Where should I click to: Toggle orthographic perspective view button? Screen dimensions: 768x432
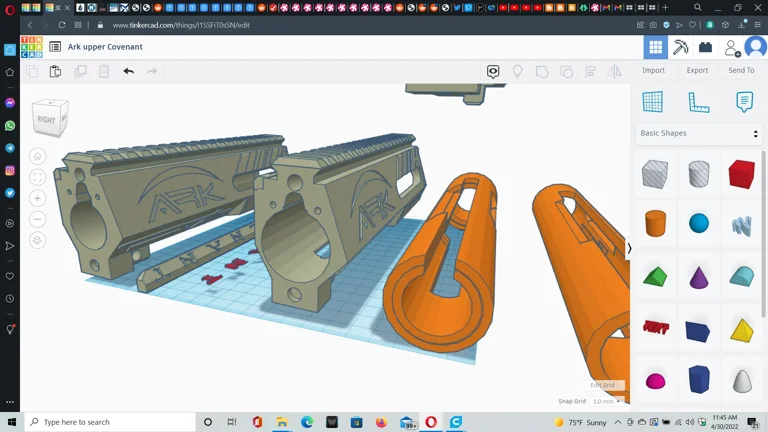37,240
